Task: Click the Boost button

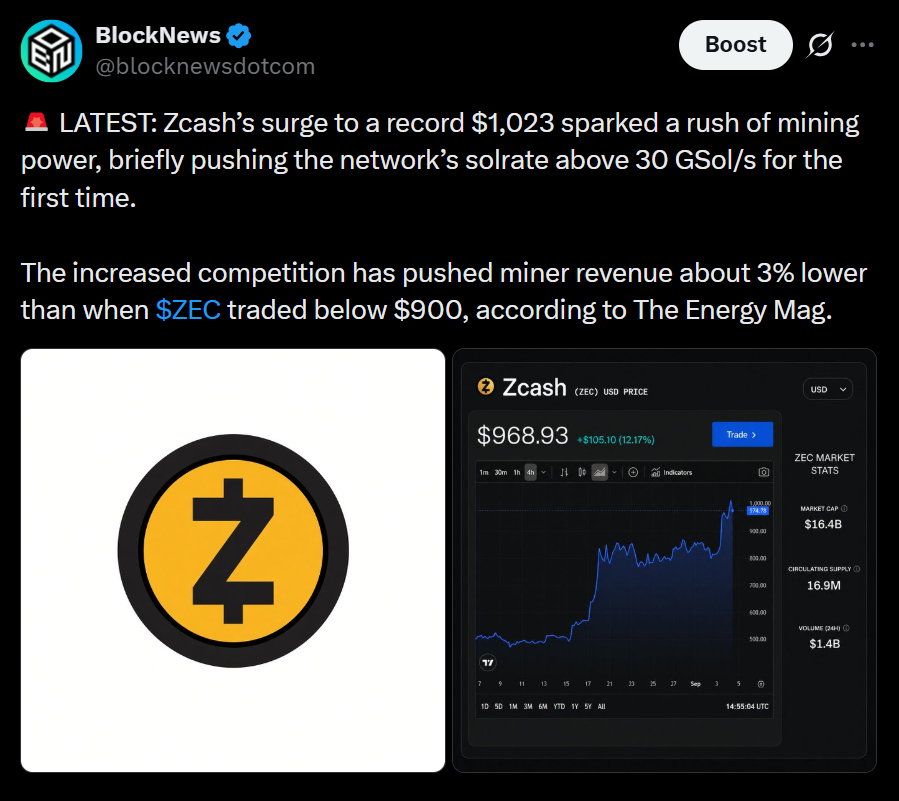Action: [736, 45]
